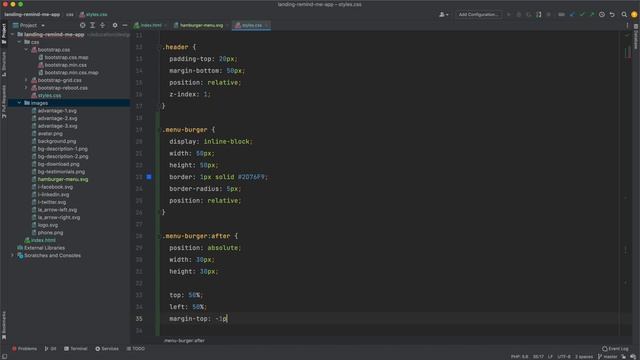Select background.png in images folder
Viewport: 640px width, 360px height.
coord(57,141)
